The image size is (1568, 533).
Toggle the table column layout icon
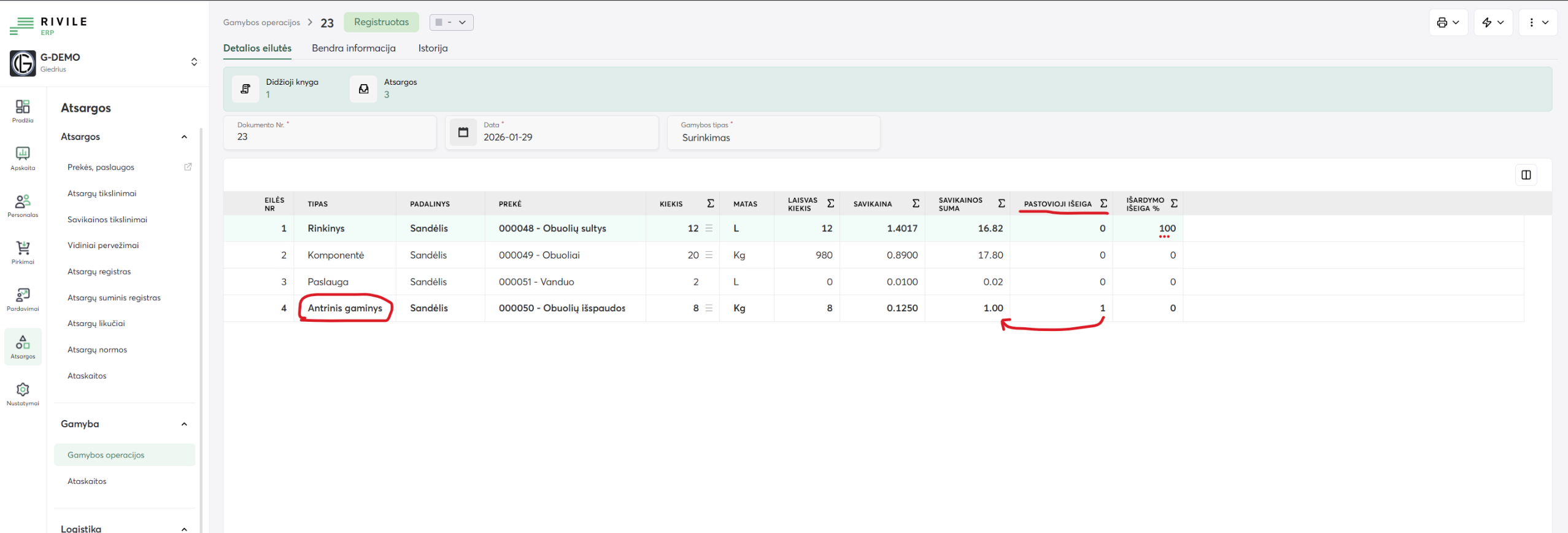[x=1526, y=175]
